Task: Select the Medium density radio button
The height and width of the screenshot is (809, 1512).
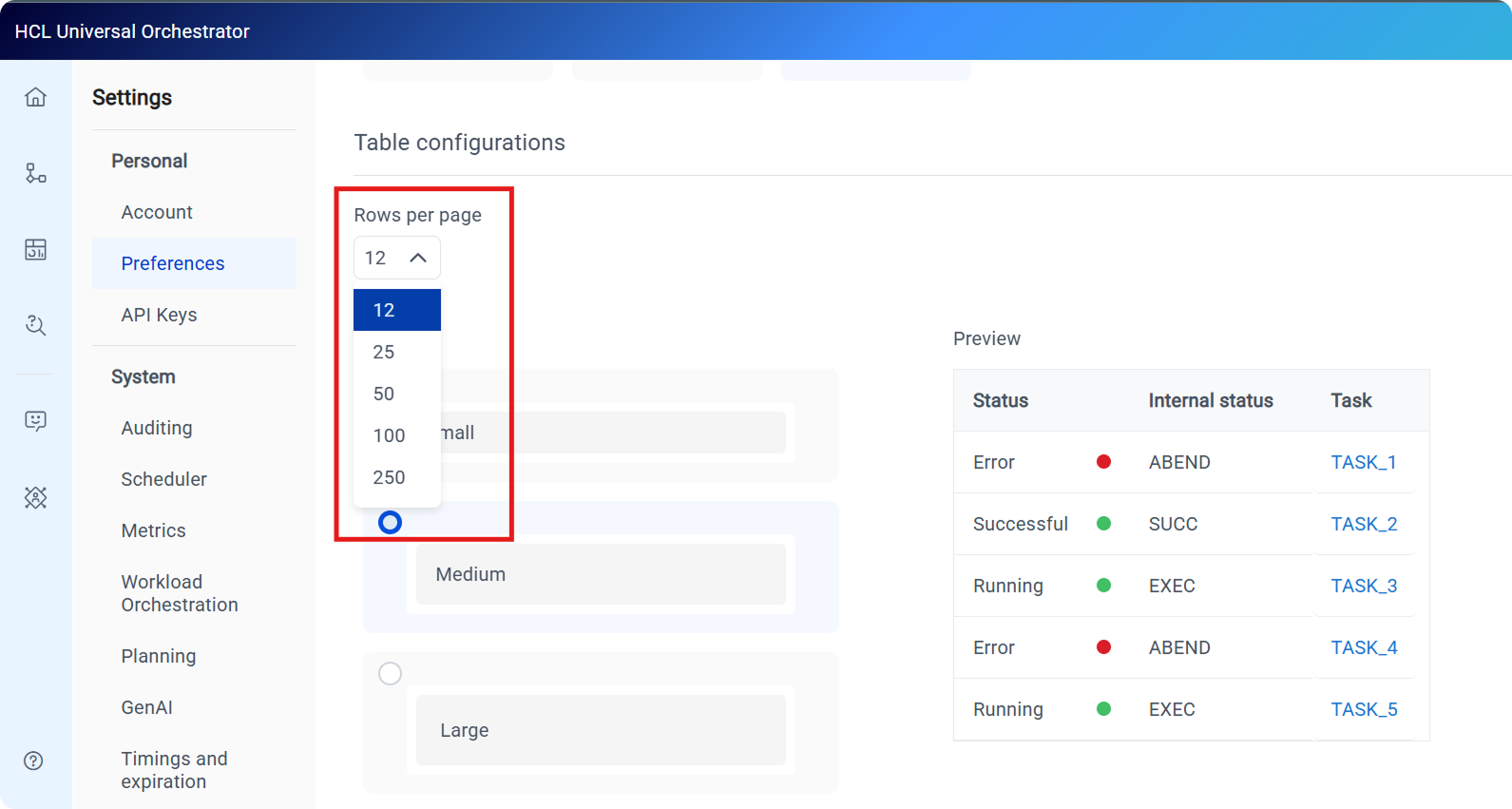Action: click(x=390, y=522)
